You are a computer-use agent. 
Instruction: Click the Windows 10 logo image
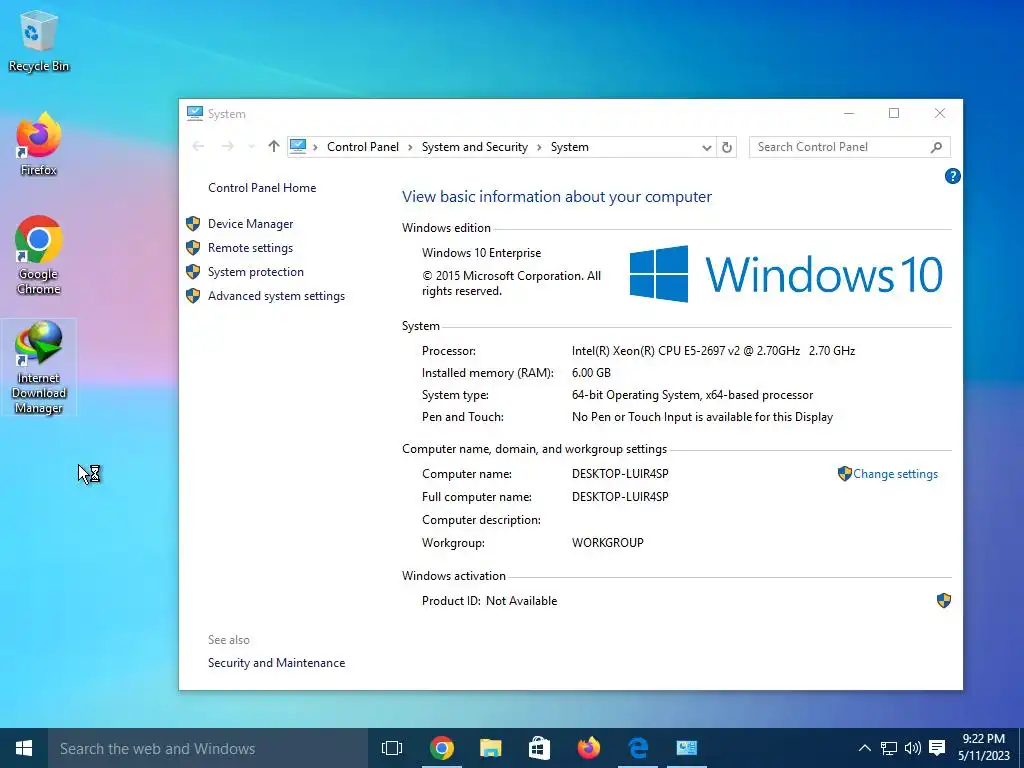pyautogui.click(x=786, y=274)
